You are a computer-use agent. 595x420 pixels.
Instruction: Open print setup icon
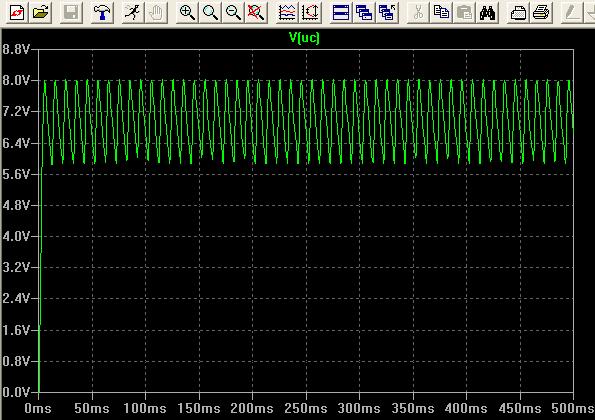518,13
